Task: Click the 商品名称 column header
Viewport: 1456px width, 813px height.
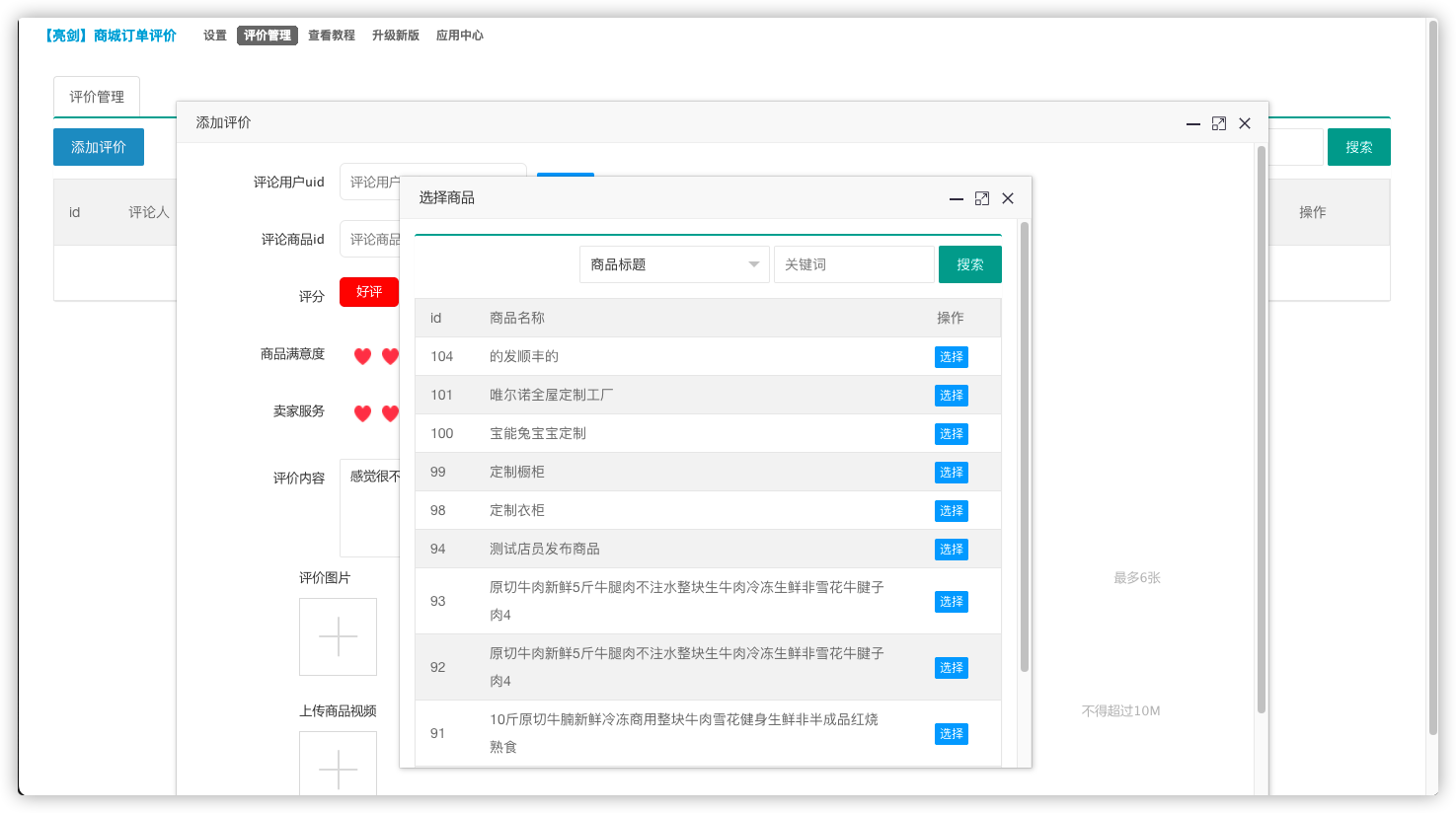Action: [x=517, y=318]
